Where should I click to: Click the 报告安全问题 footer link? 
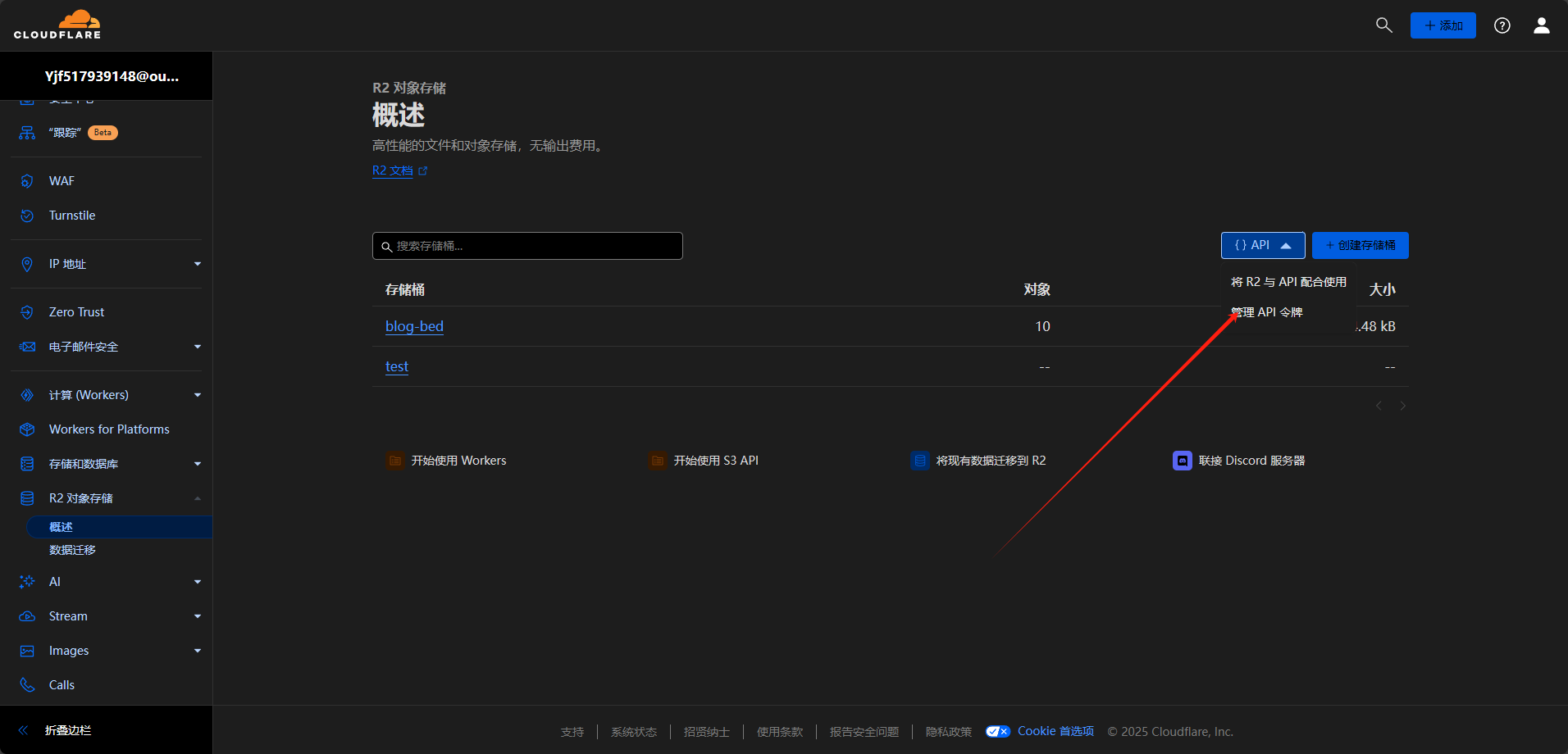tap(864, 732)
